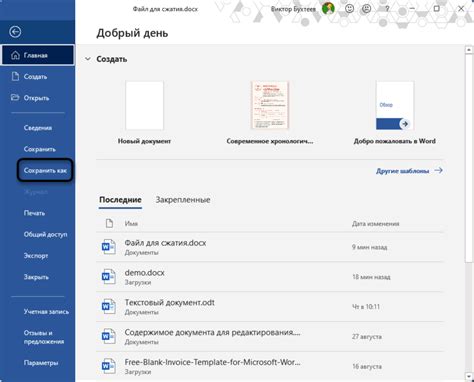Click the smiley face feedback icon
The width and height of the screenshot is (474, 382).
(349, 9)
